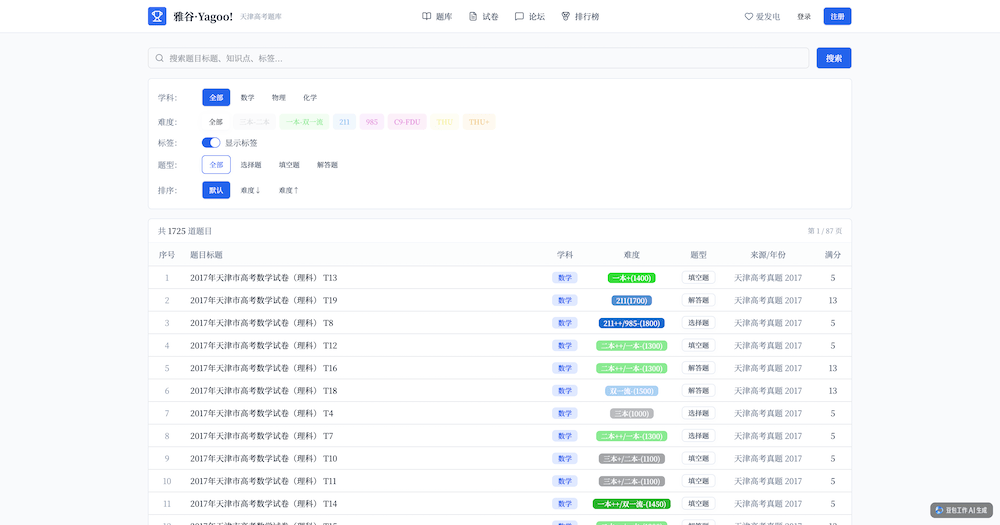Viewport: 1000px width, 525px height.
Task: Select the yellow THU difficulty chip
Action: click(x=445, y=122)
